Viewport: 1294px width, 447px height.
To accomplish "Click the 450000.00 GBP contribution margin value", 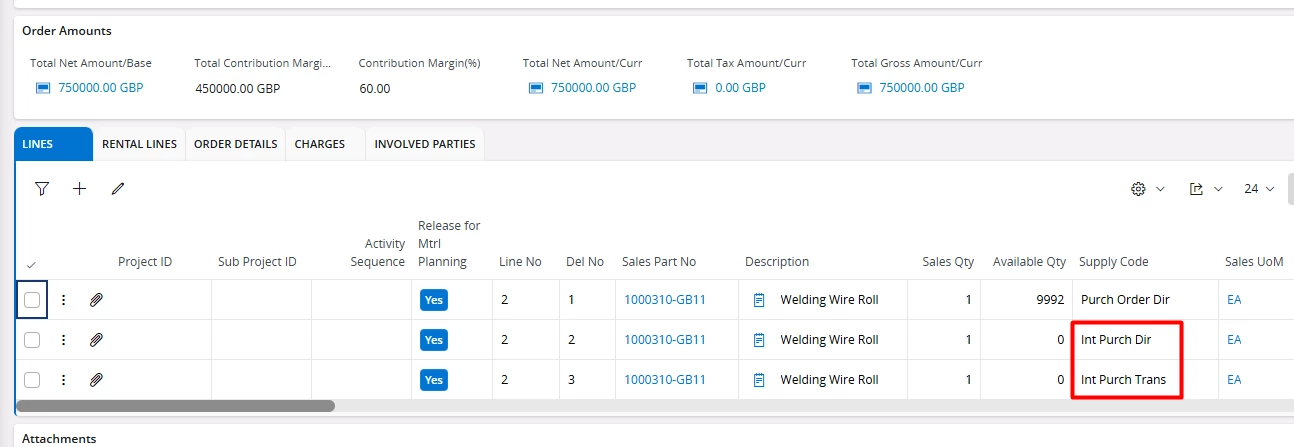I will point(238,88).
